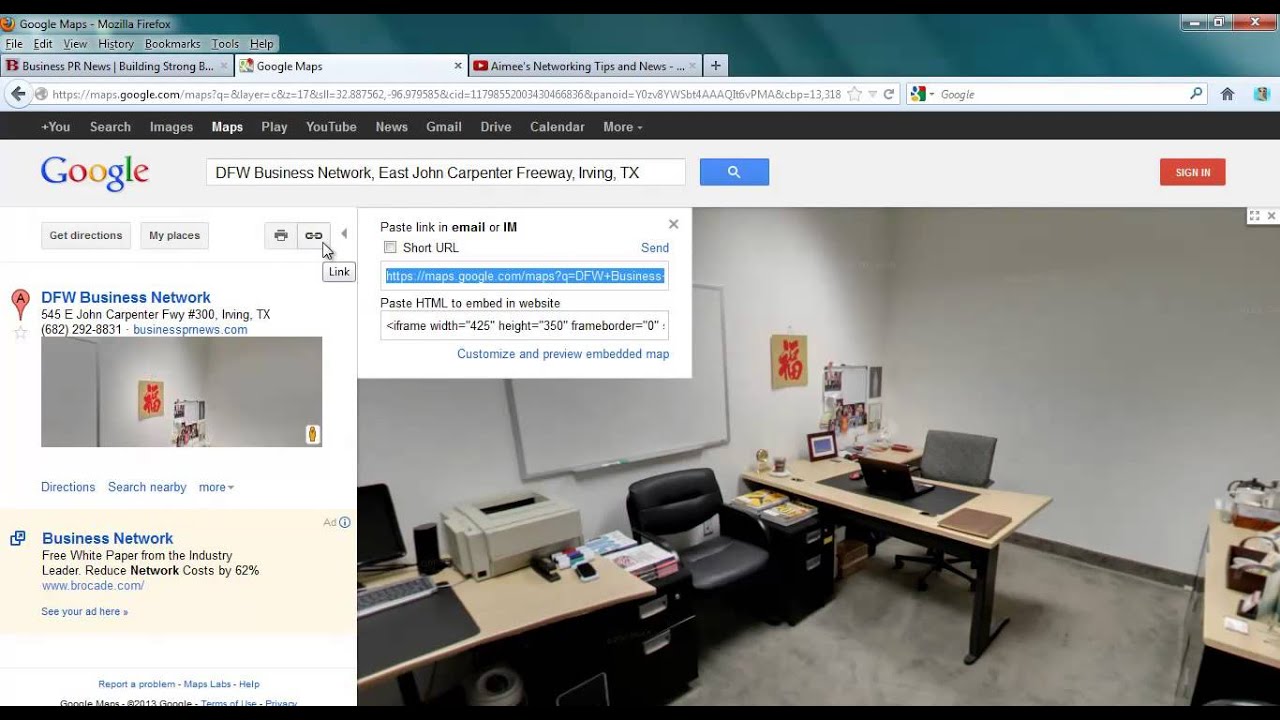Open Firefox home page icon
This screenshot has width=1280, height=720.
click(1228, 94)
